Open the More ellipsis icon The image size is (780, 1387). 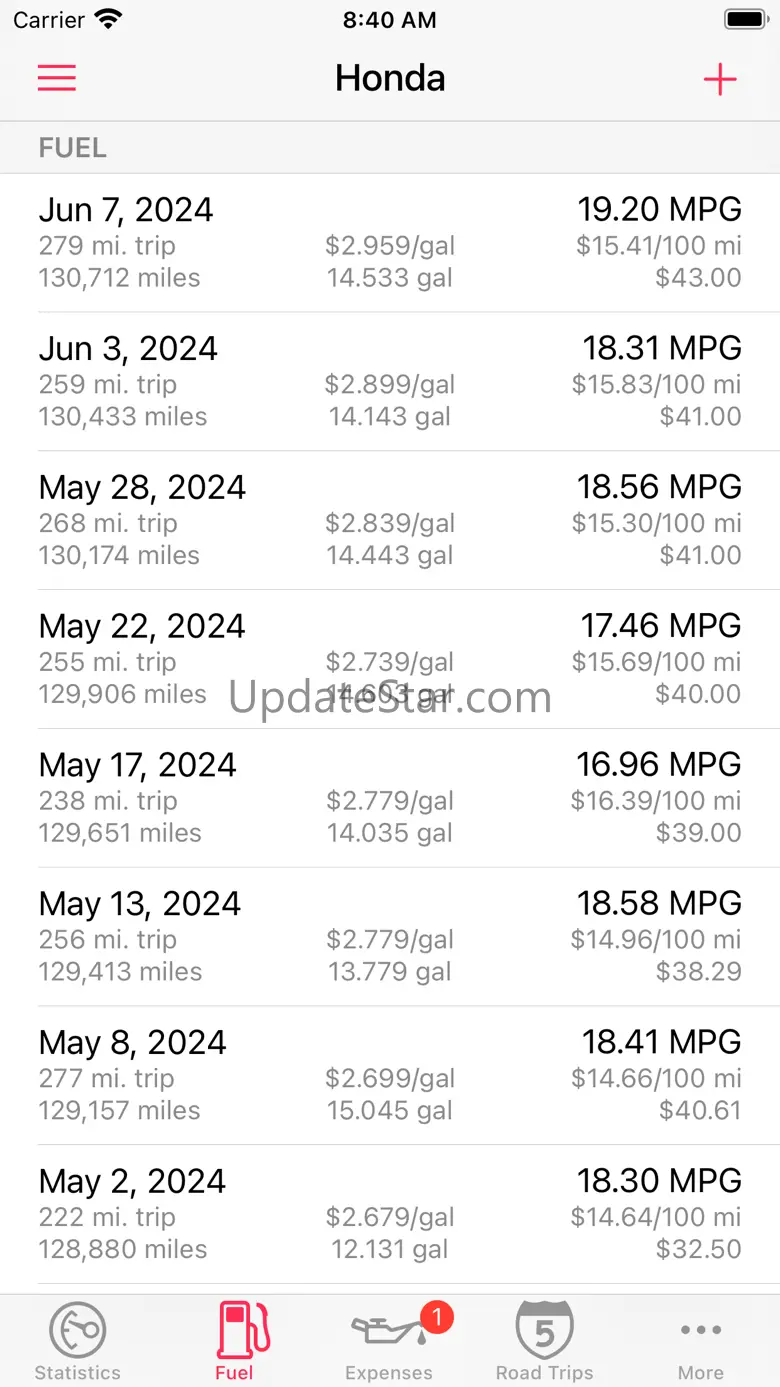click(x=700, y=1330)
